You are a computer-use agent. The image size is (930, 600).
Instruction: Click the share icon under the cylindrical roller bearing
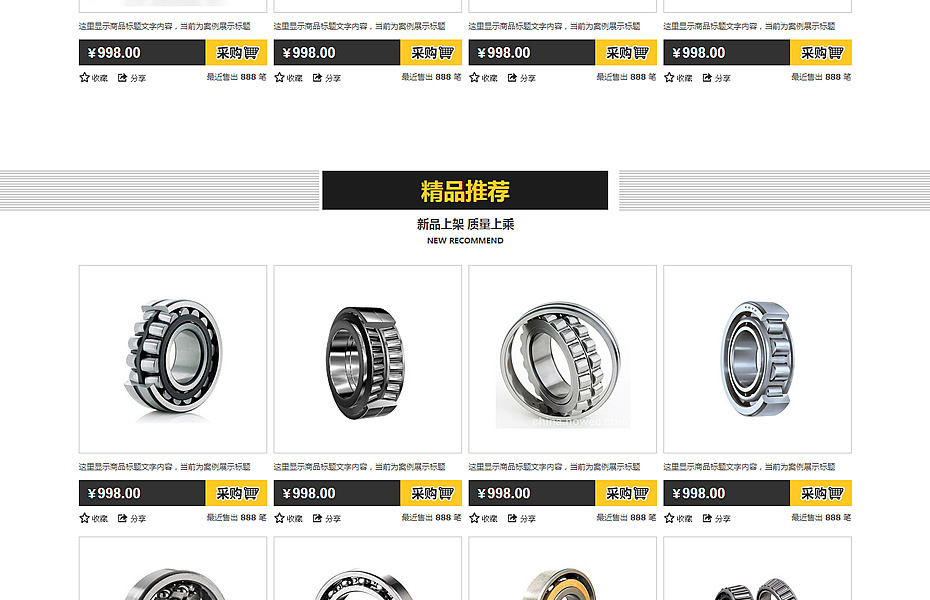(x=707, y=518)
